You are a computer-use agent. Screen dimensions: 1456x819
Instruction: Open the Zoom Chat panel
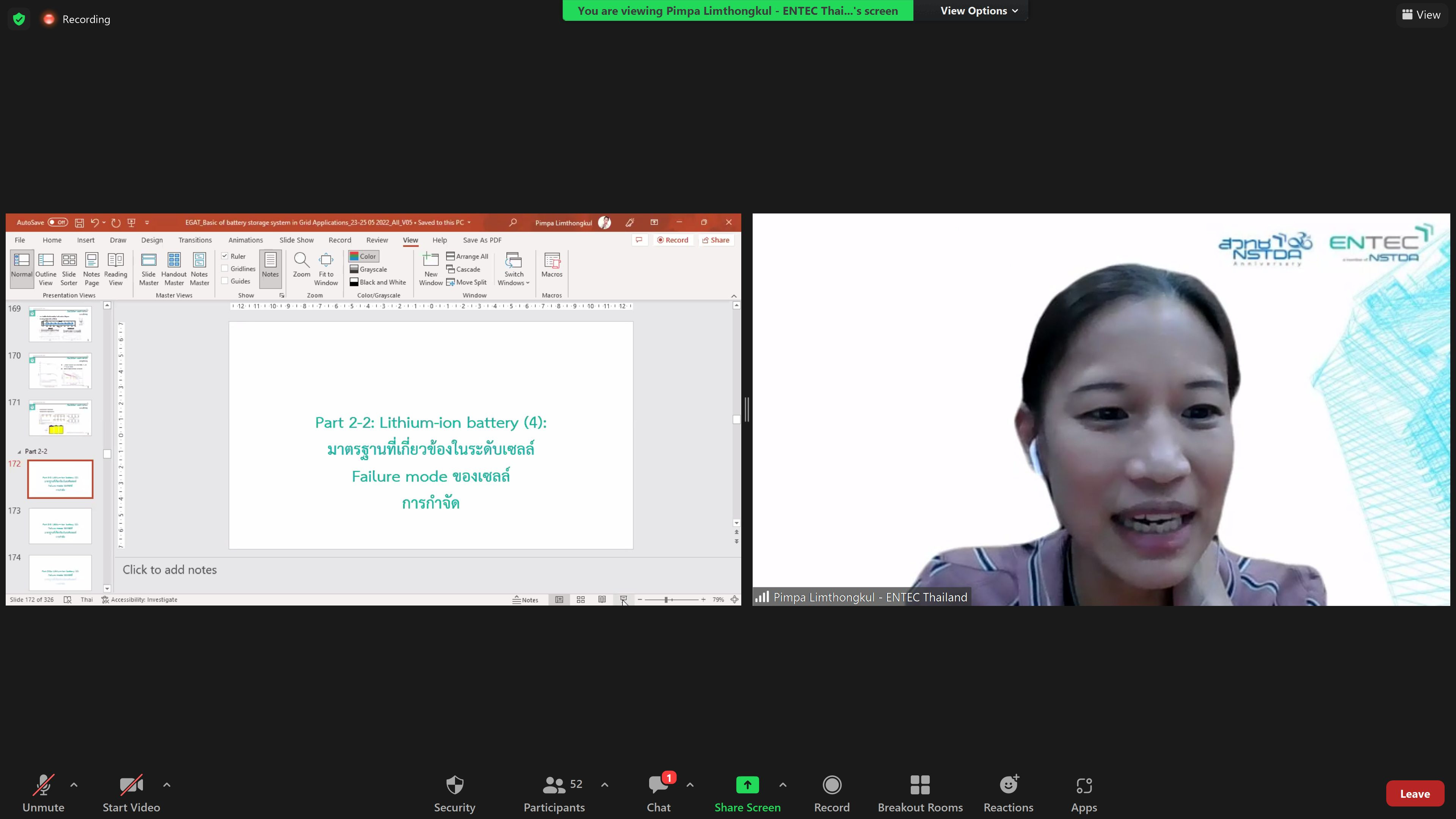click(x=659, y=793)
